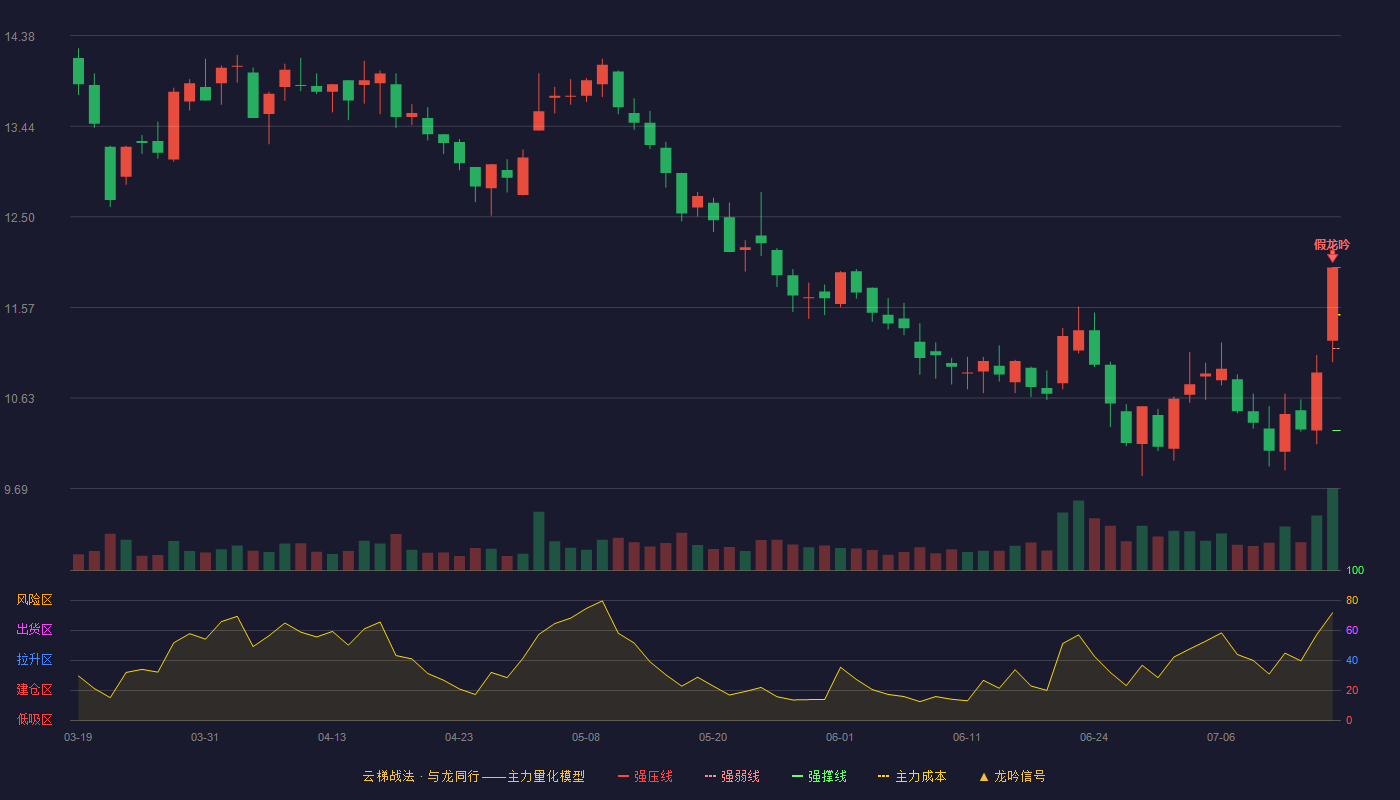
Task: Select the 建仓区 zone label
Action: coord(34,690)
